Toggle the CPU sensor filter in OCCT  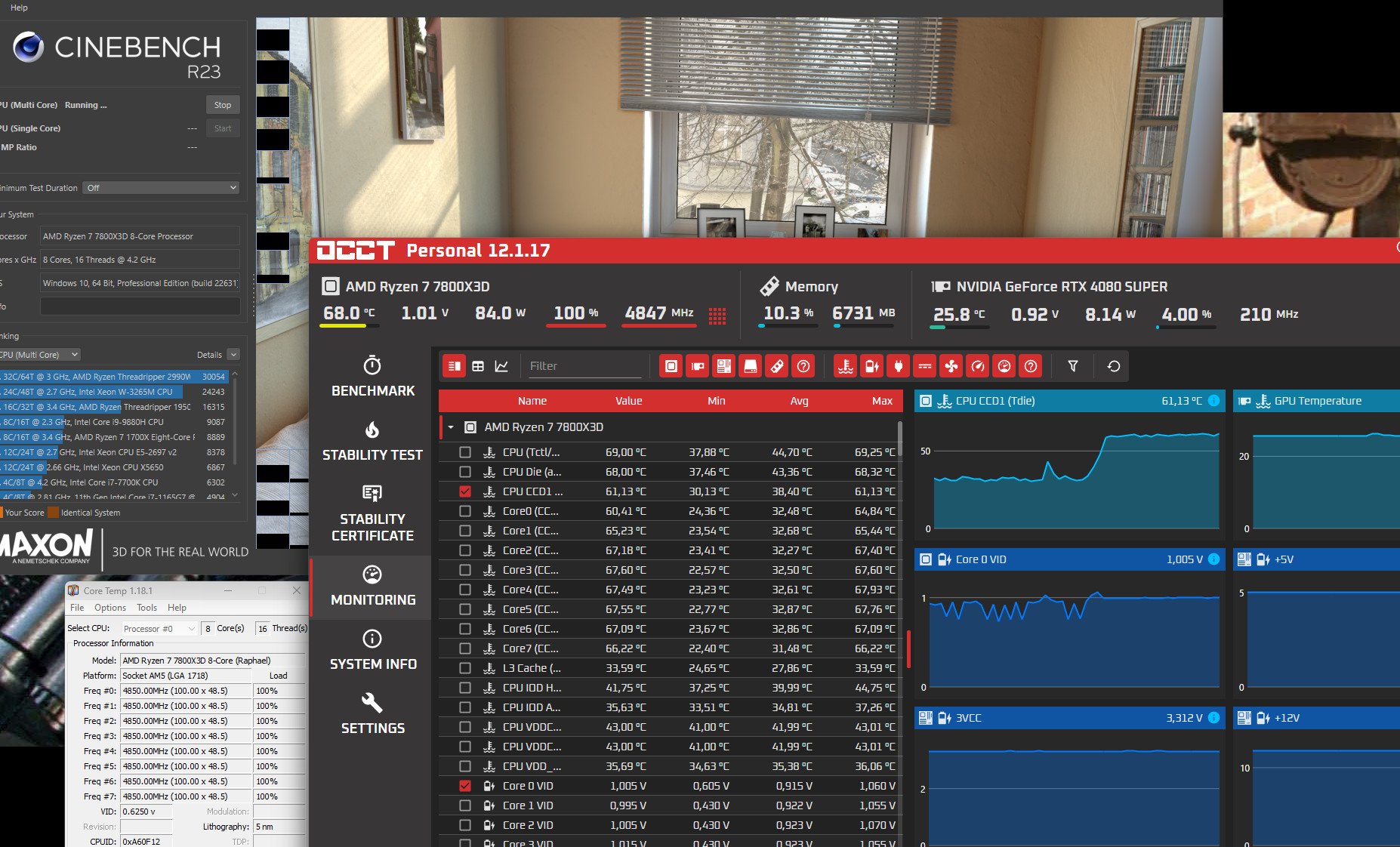[x=671, y=366]
